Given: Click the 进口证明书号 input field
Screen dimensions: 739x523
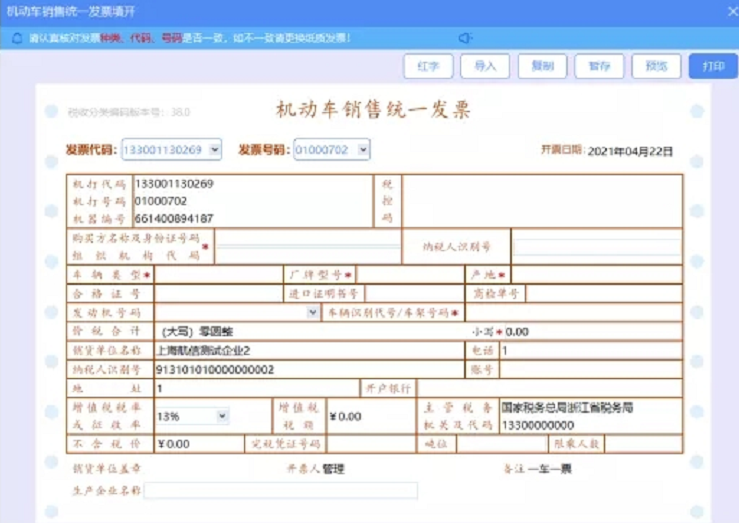Looking at the screenshot, I should [414, 294].
